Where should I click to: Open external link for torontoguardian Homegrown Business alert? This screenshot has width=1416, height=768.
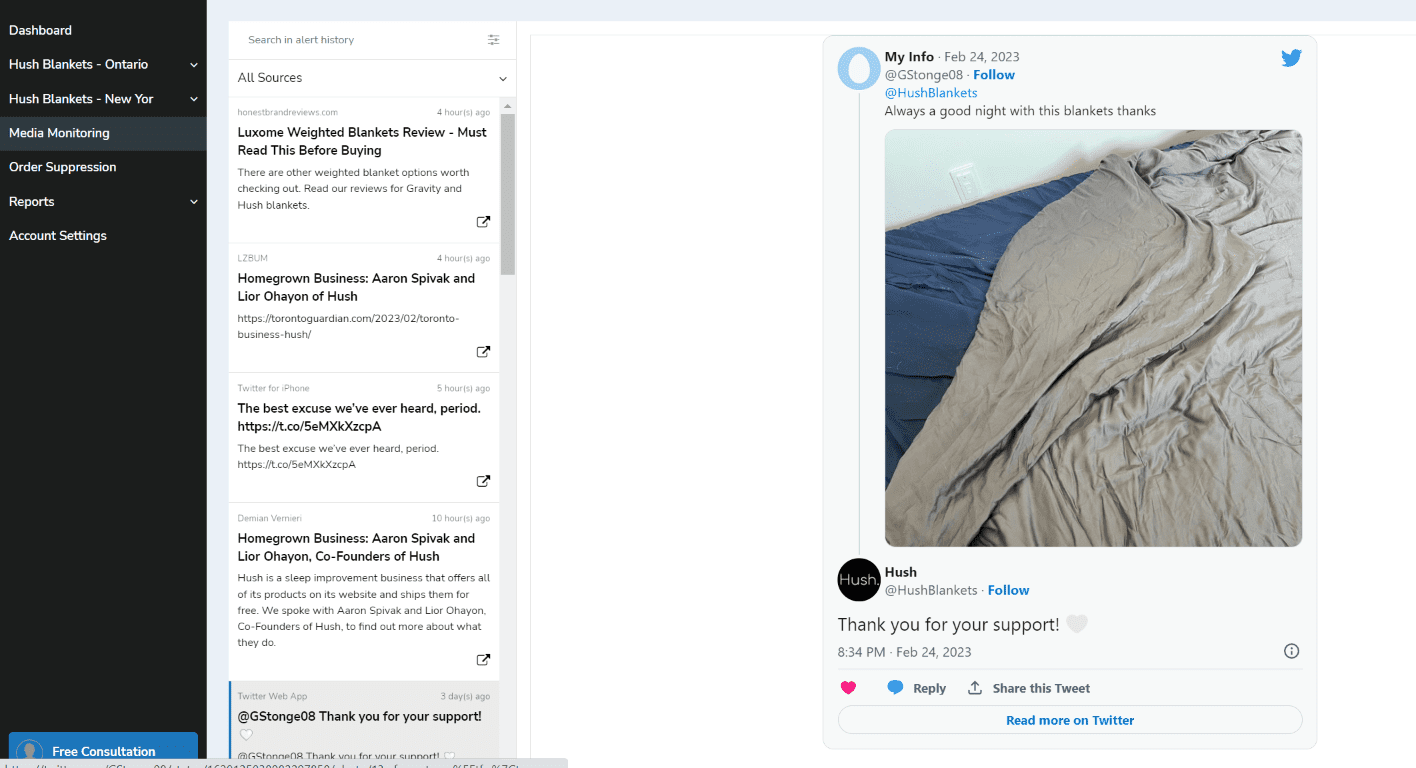point(483,352)
